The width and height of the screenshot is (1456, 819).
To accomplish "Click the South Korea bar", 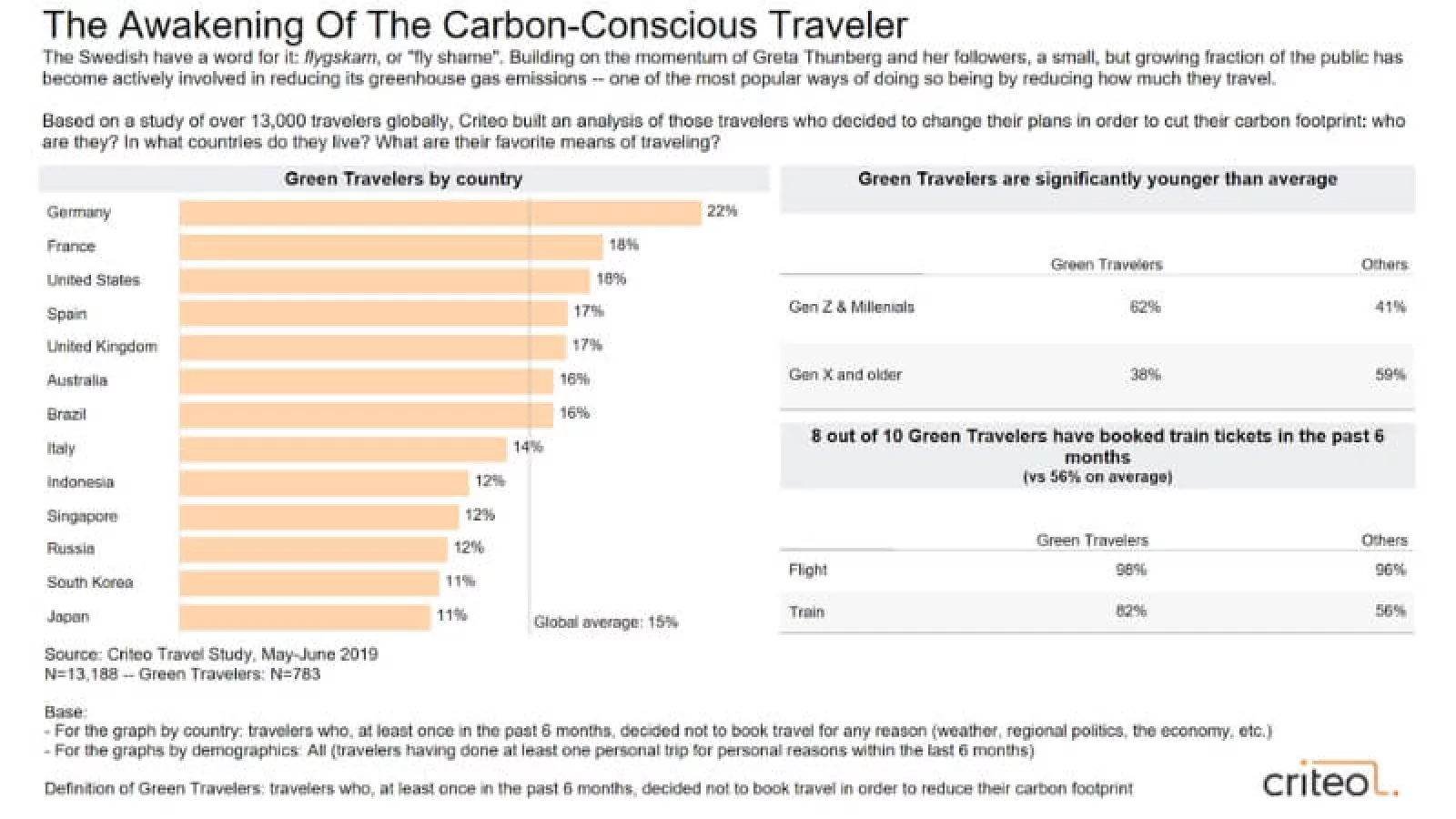I will pos(308,582).
